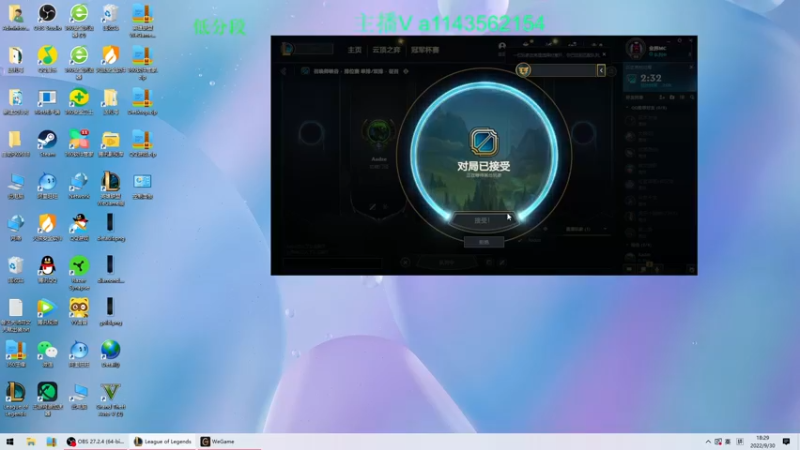The height and width of the screenshot is (450, 800).
Task: Open File Explorer from the taskbar
Action: tap(31, 442)
